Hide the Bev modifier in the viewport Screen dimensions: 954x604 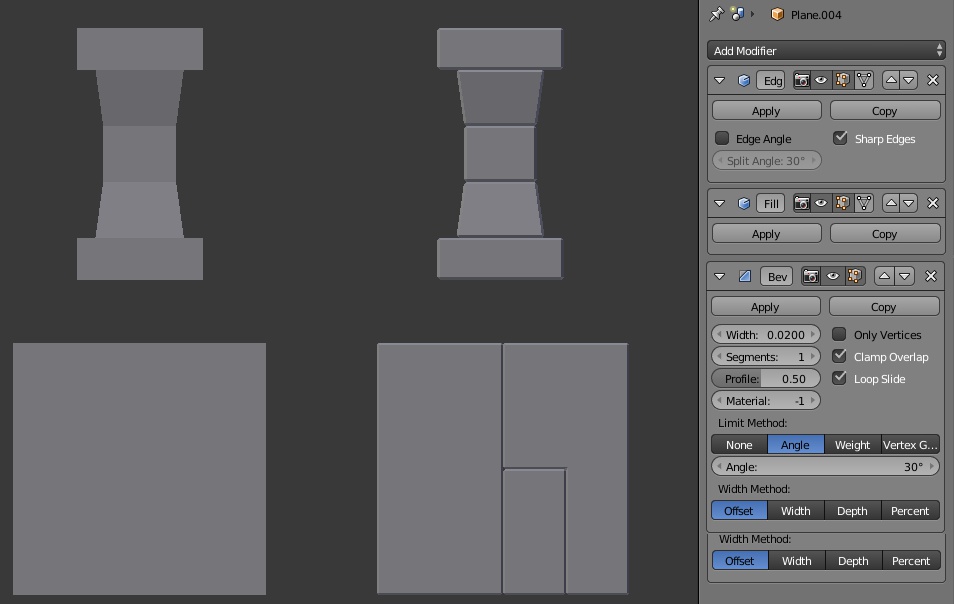tap(833, 276)
